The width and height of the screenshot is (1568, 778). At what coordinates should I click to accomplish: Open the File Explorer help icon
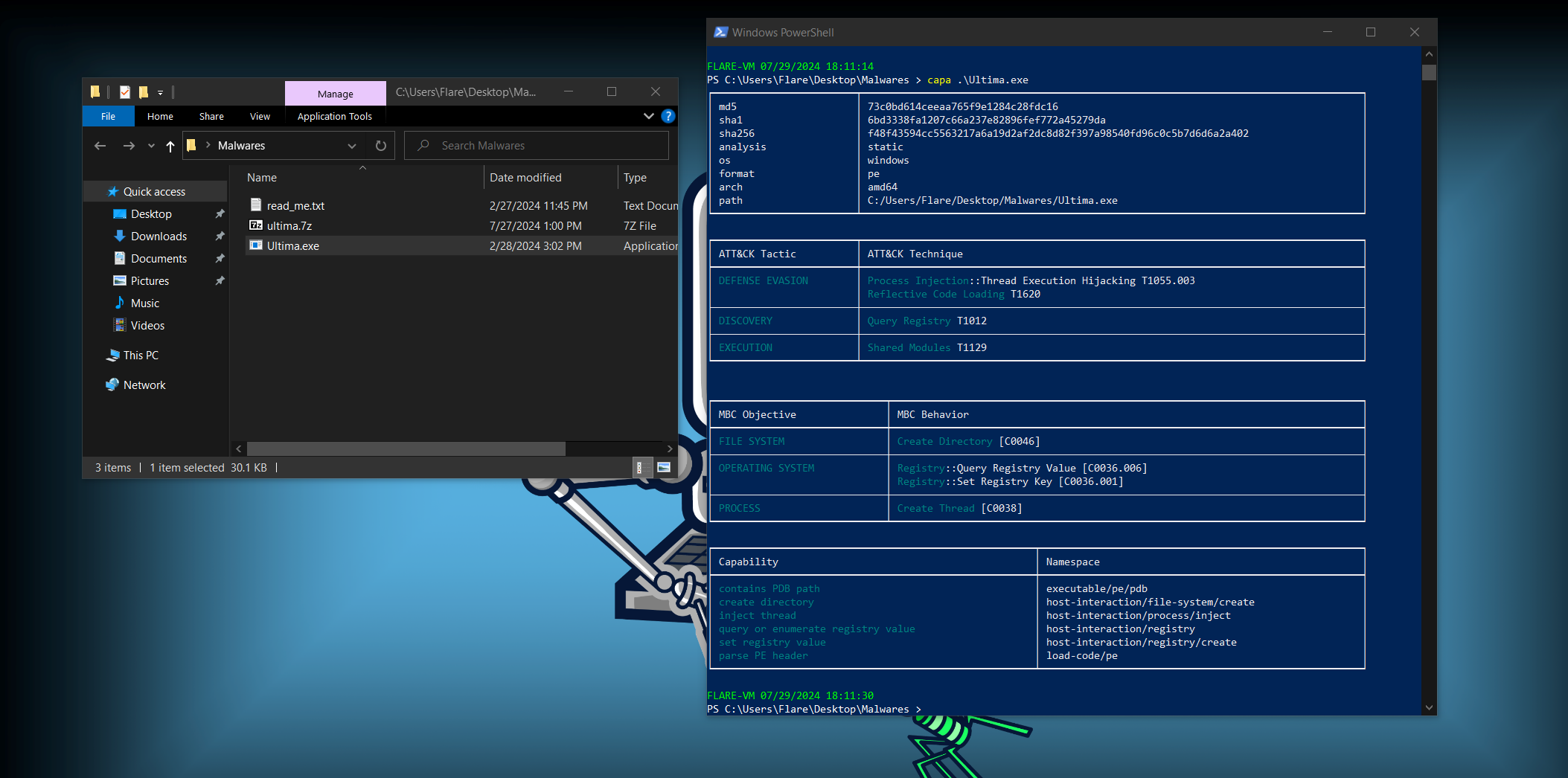pos(668,116)
